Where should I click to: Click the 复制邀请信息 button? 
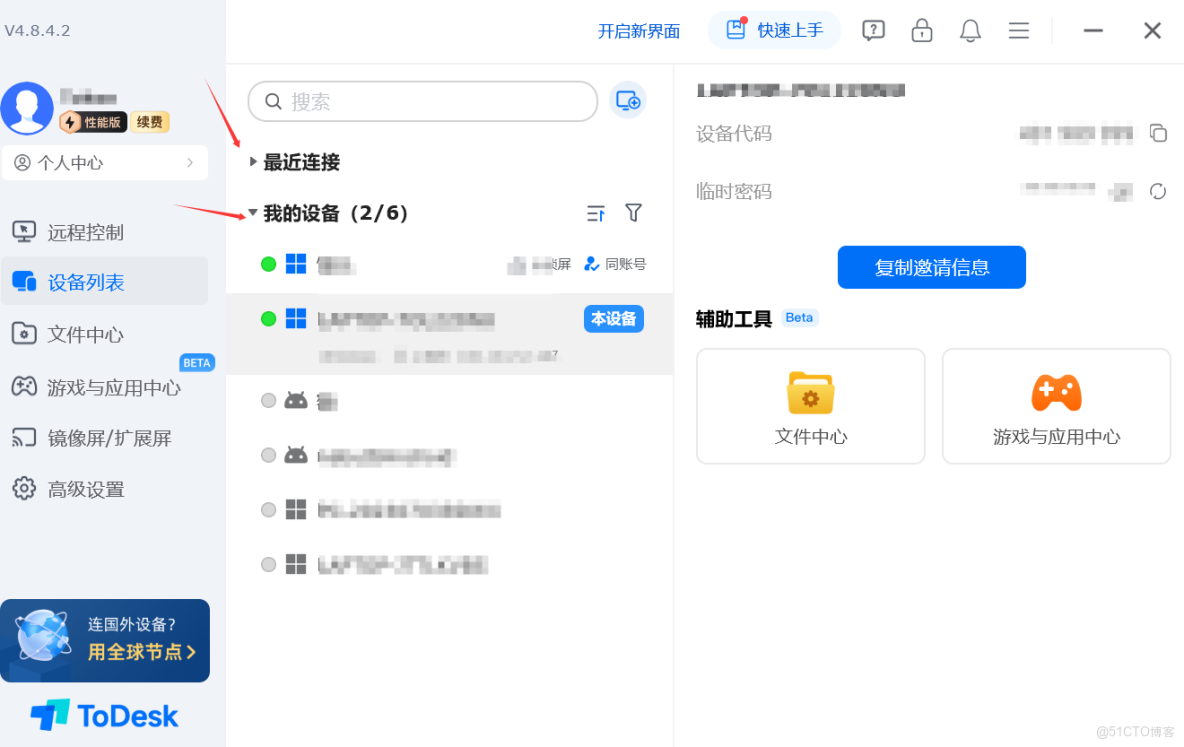point(931,267)
